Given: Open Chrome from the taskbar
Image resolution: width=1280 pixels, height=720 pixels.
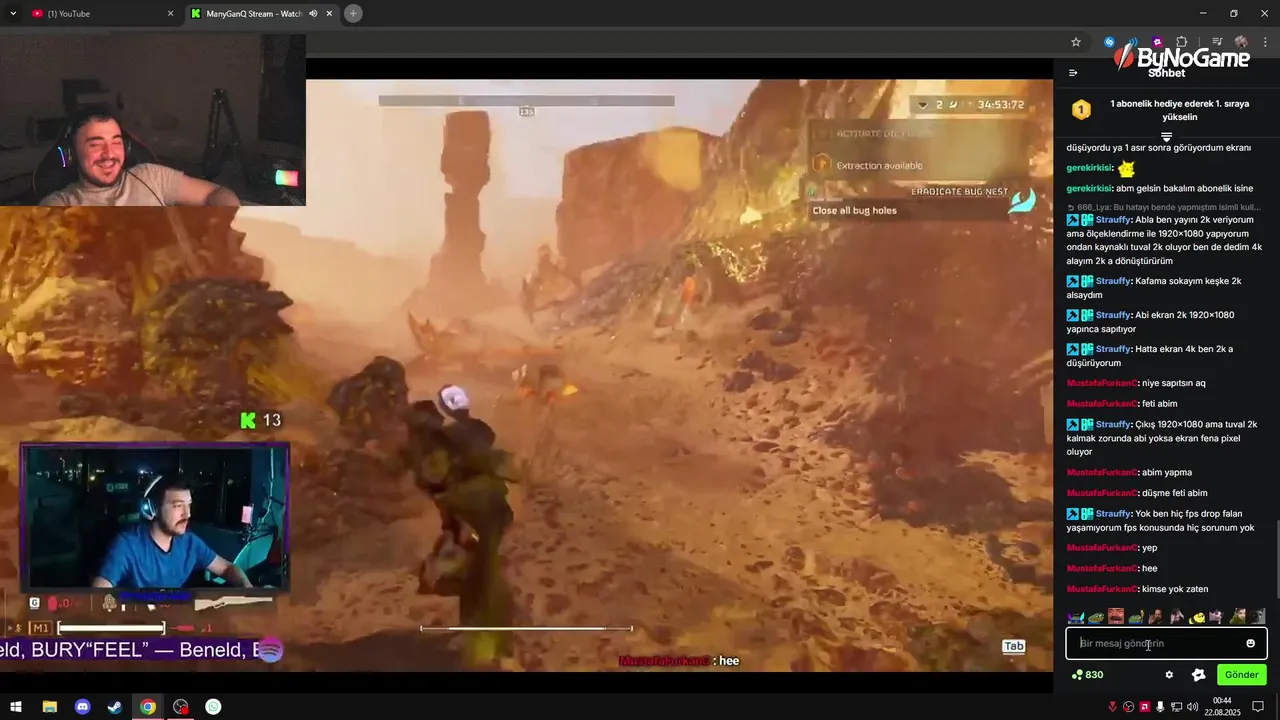Looking at the screenshot, I should pos(148,707).
